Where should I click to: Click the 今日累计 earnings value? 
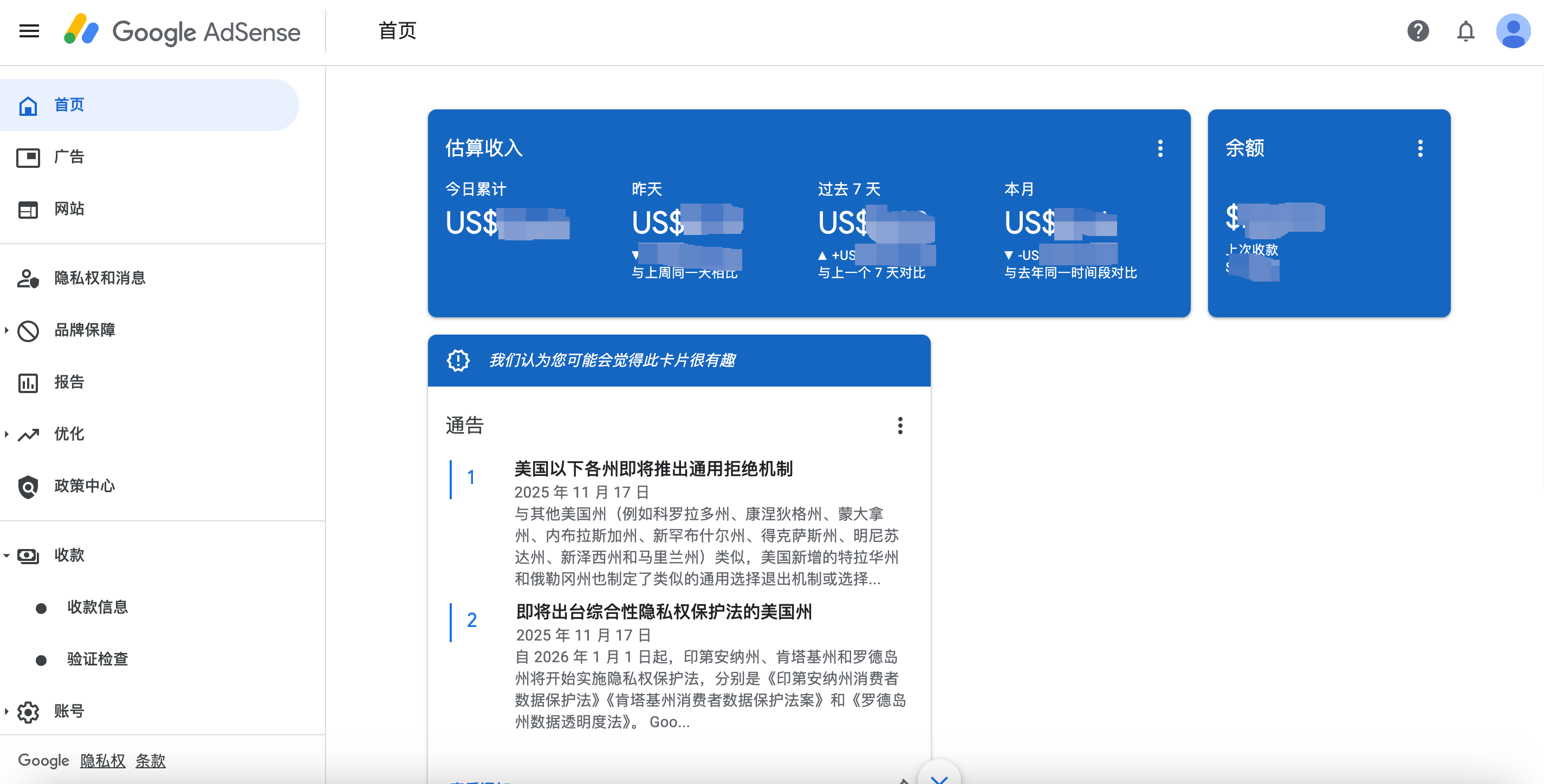point(507,223)
